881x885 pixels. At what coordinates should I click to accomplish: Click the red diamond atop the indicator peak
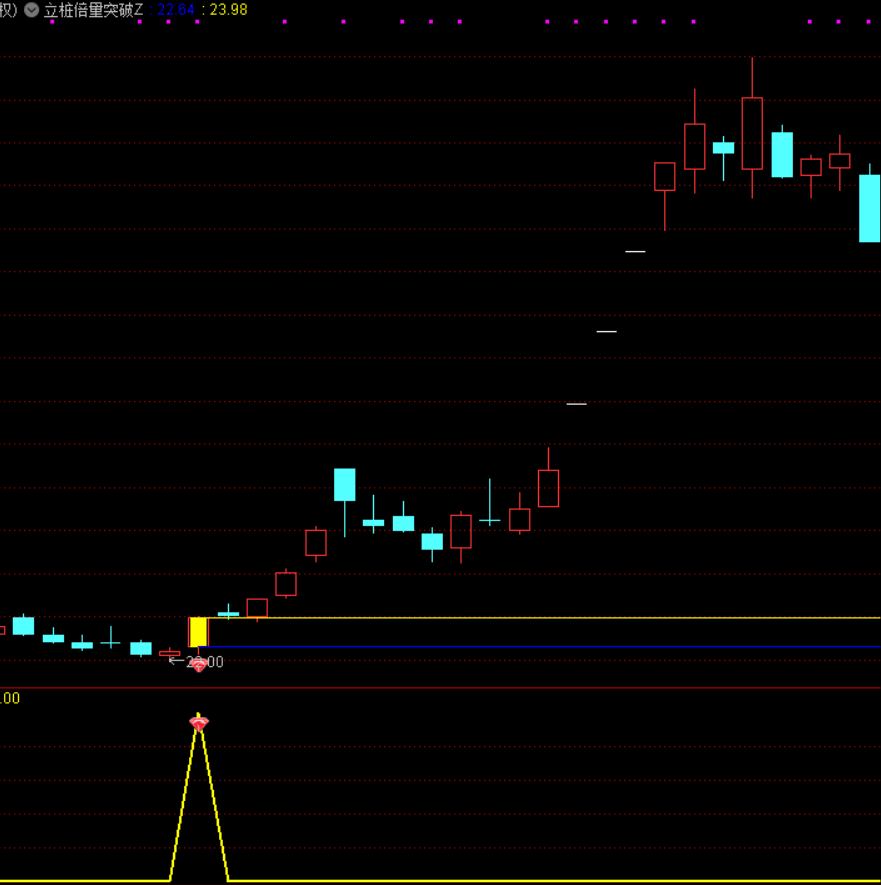pos(199,723)
